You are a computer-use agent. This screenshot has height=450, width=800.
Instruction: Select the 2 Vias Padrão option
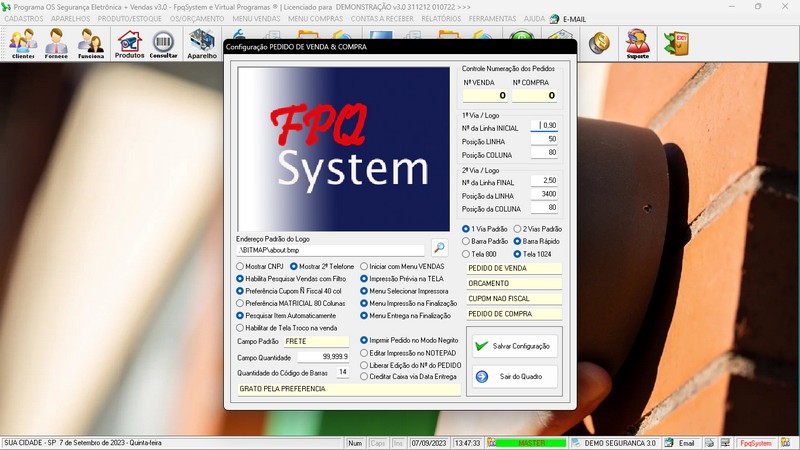[x=538, y=229]
